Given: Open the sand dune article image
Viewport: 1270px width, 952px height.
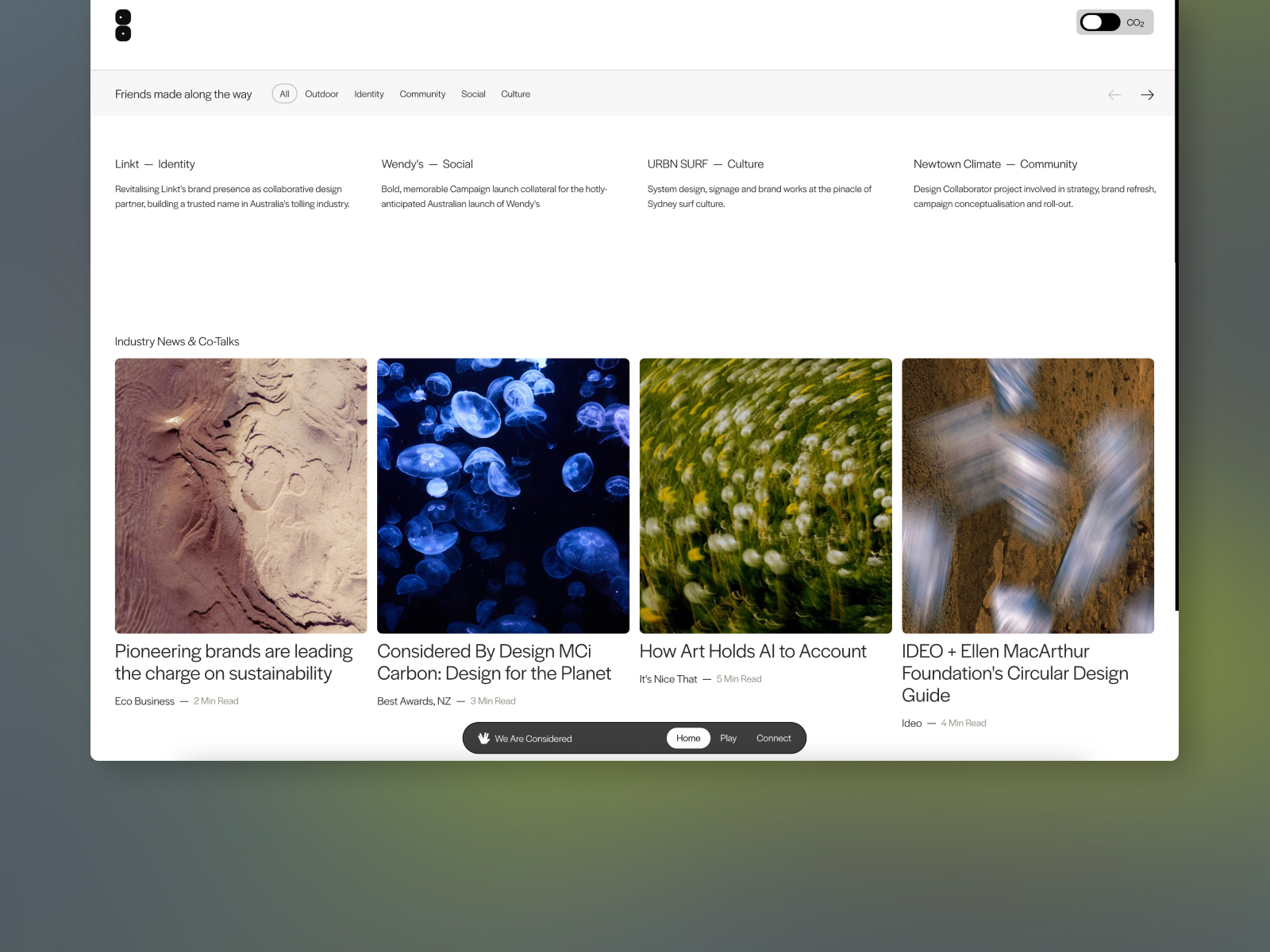Looking at the screenshot, I should click(241, 496).
